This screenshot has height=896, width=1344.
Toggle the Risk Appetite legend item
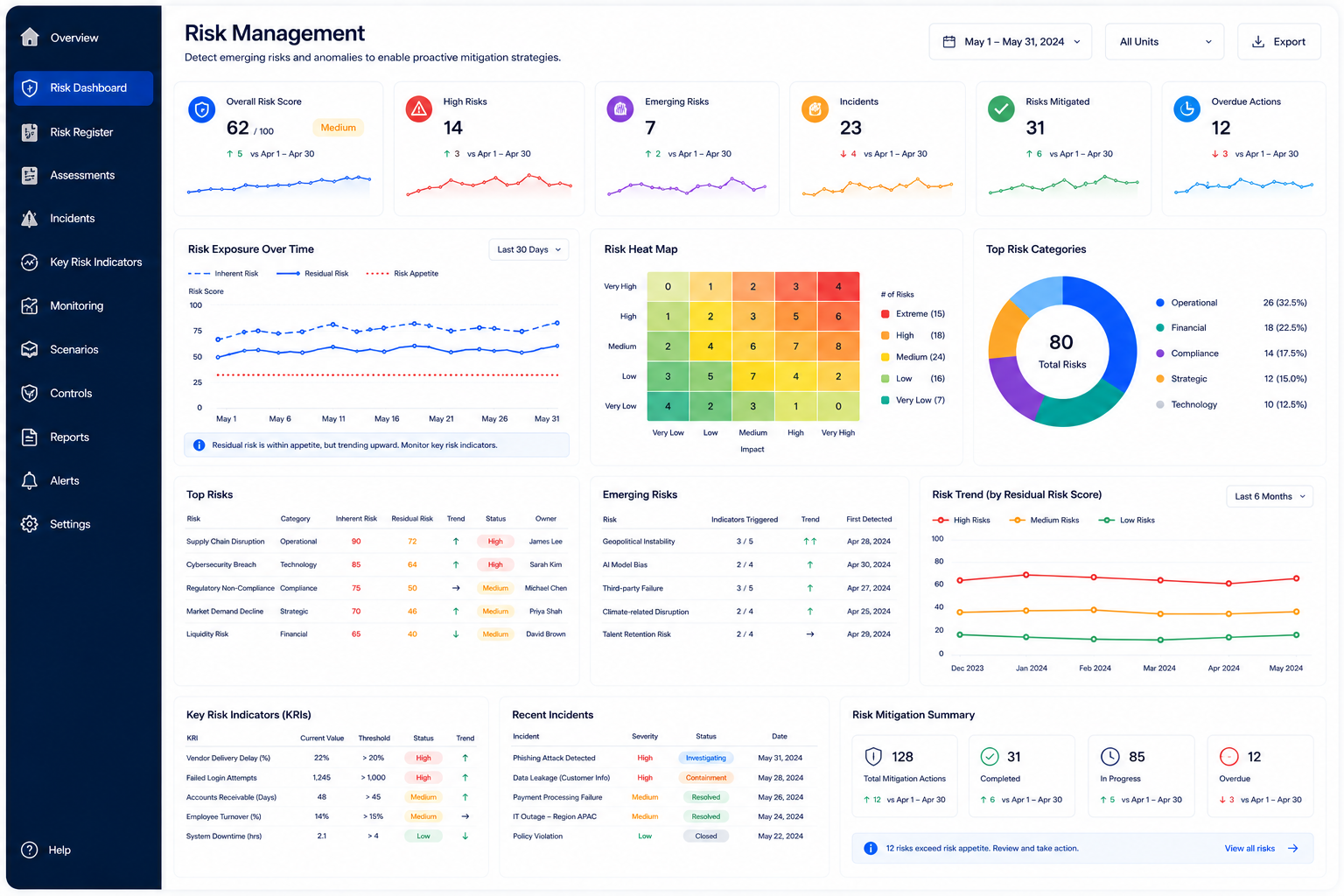(x=402, y=274)
